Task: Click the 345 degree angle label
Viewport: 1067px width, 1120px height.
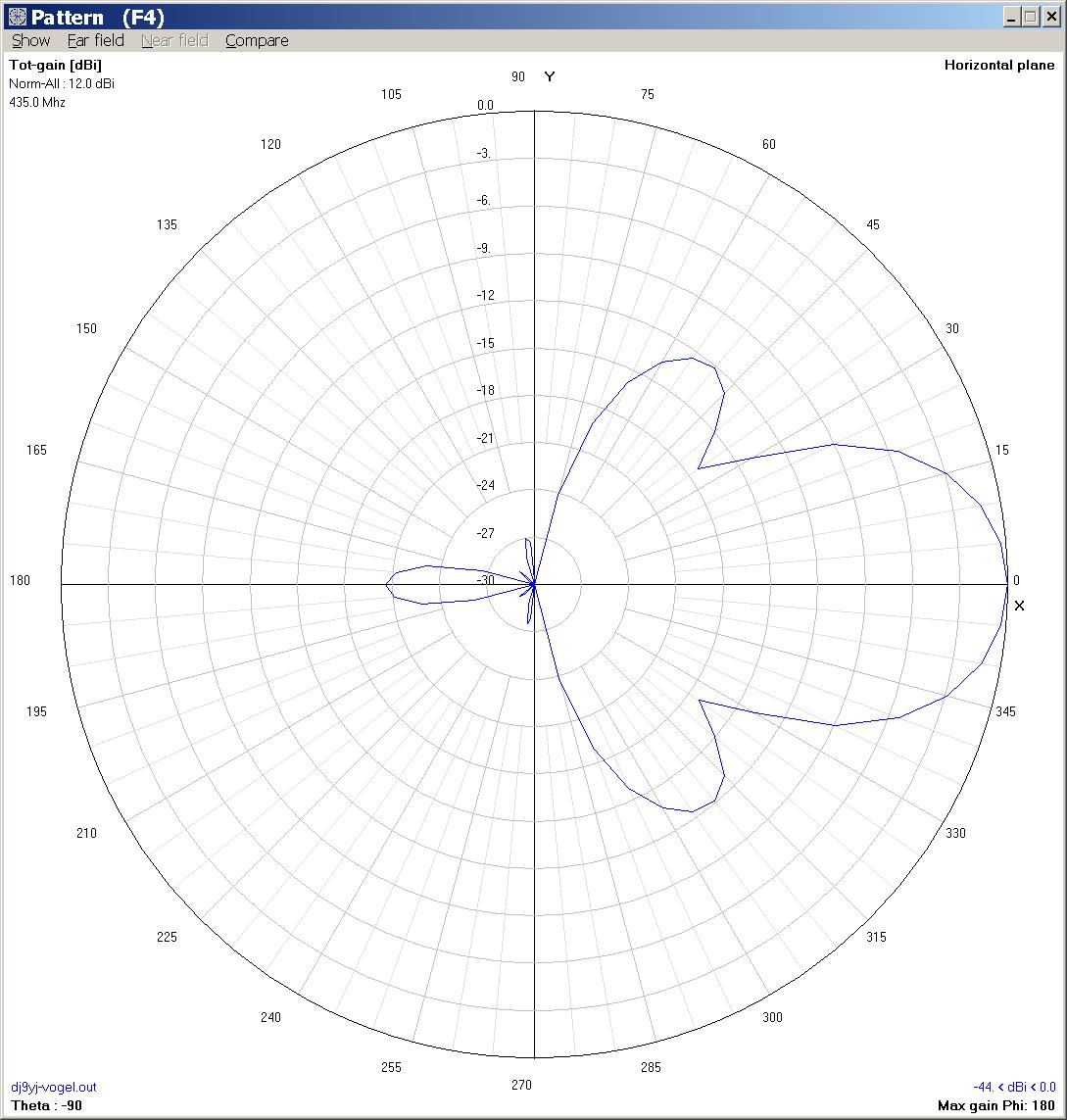Action: (1005, 711)
